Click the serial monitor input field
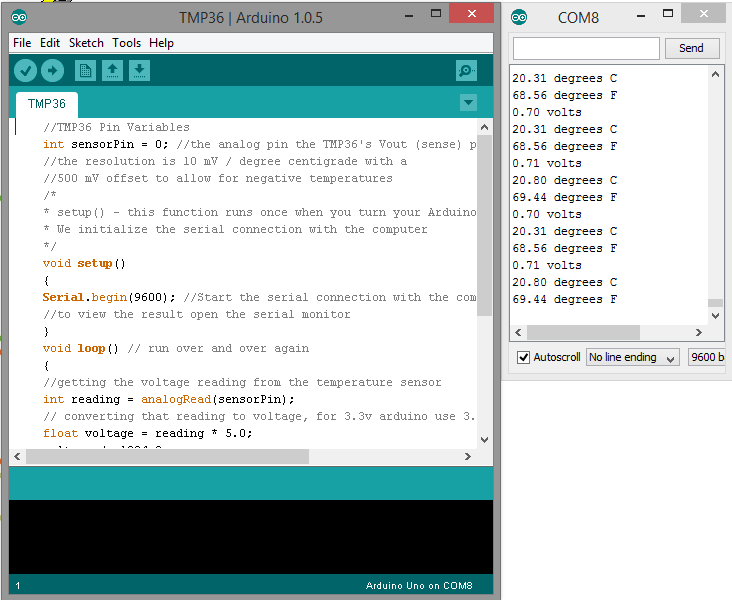732x600 pixels. point(586,48)
